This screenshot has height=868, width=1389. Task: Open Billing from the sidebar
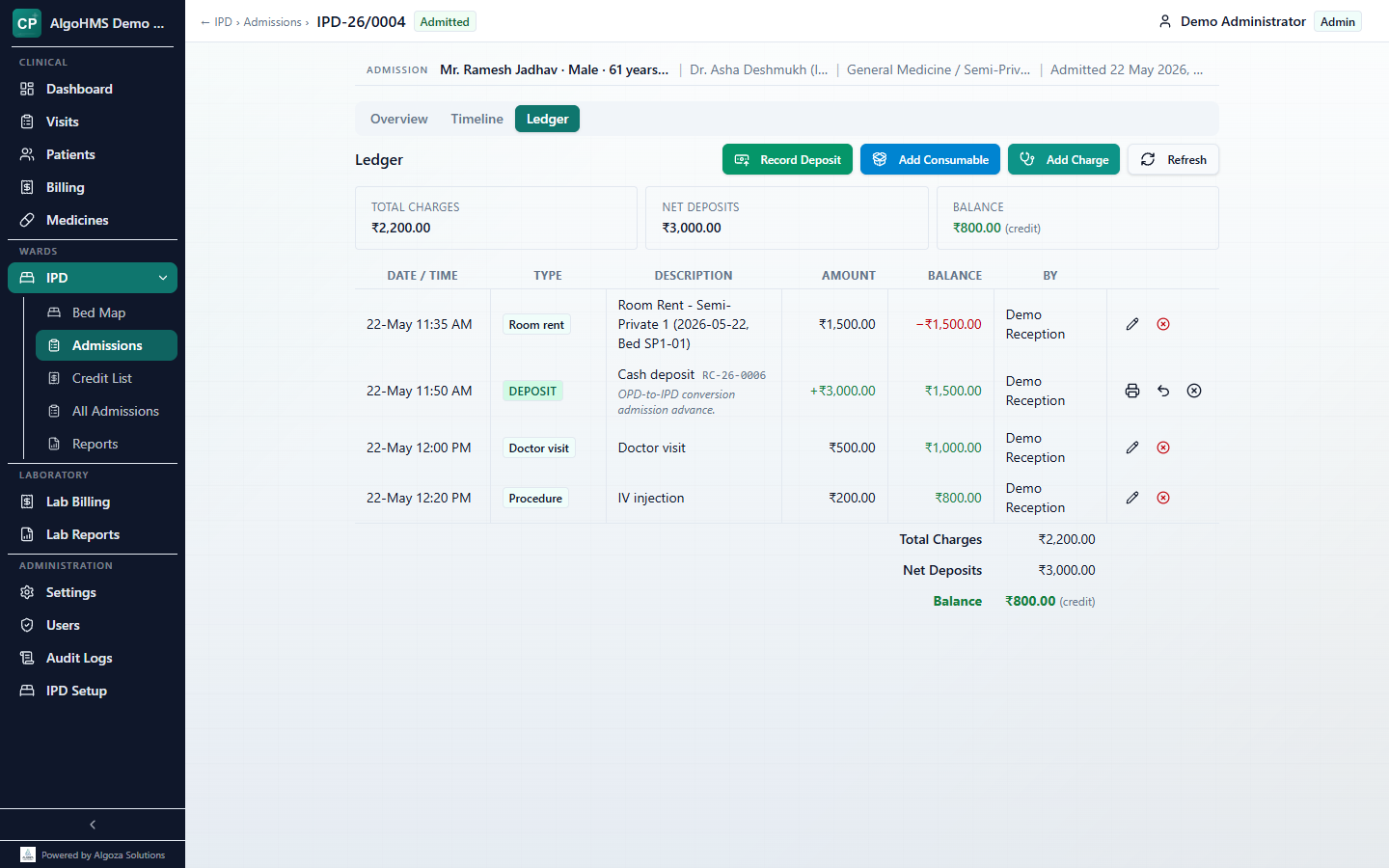93,187
